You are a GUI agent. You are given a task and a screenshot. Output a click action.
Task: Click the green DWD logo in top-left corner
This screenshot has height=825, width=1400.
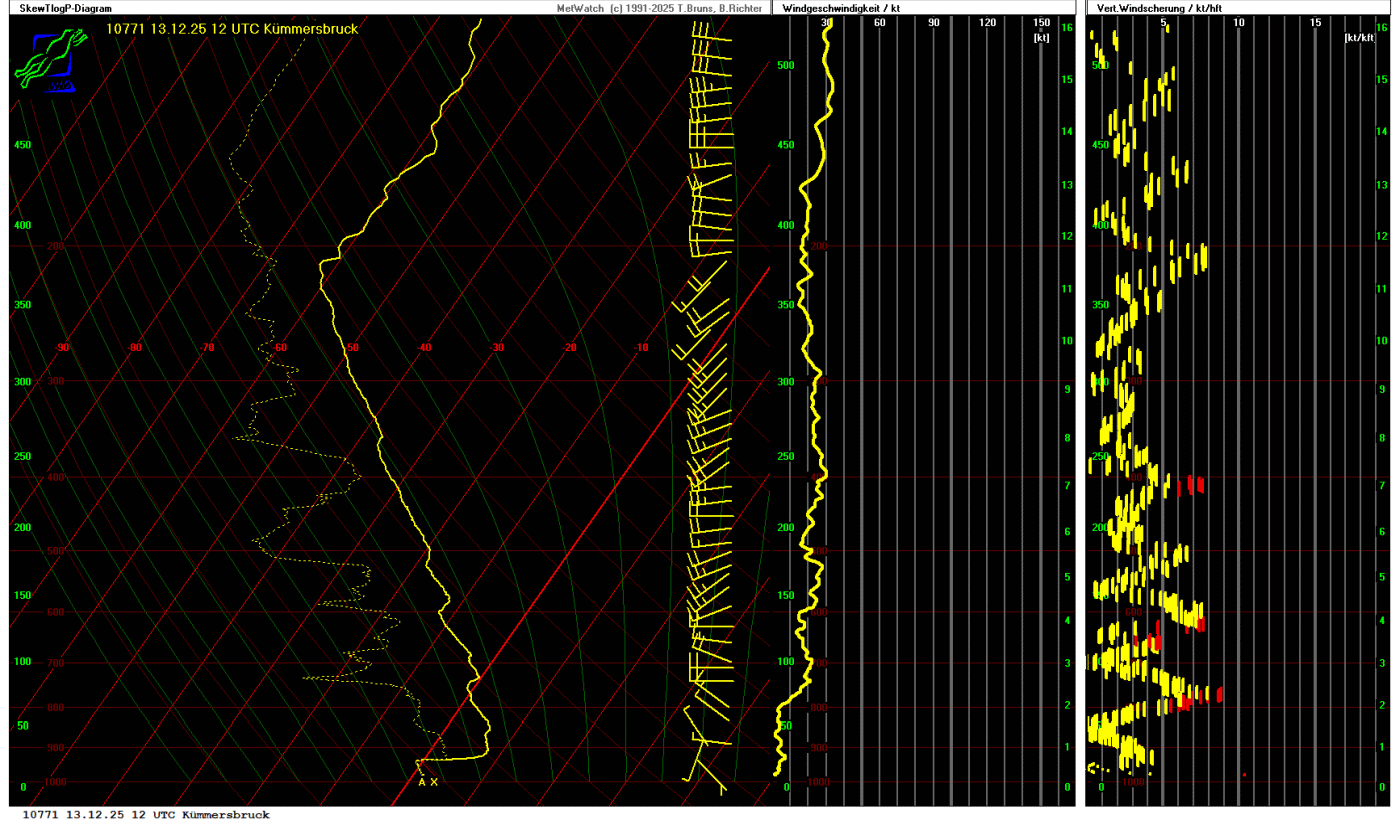tap(45, 62)
